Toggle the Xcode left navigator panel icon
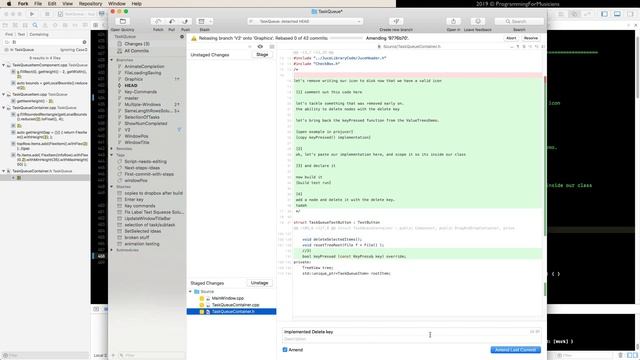The width and height of the screenshot is (640, 360). (x=604, y=14)
